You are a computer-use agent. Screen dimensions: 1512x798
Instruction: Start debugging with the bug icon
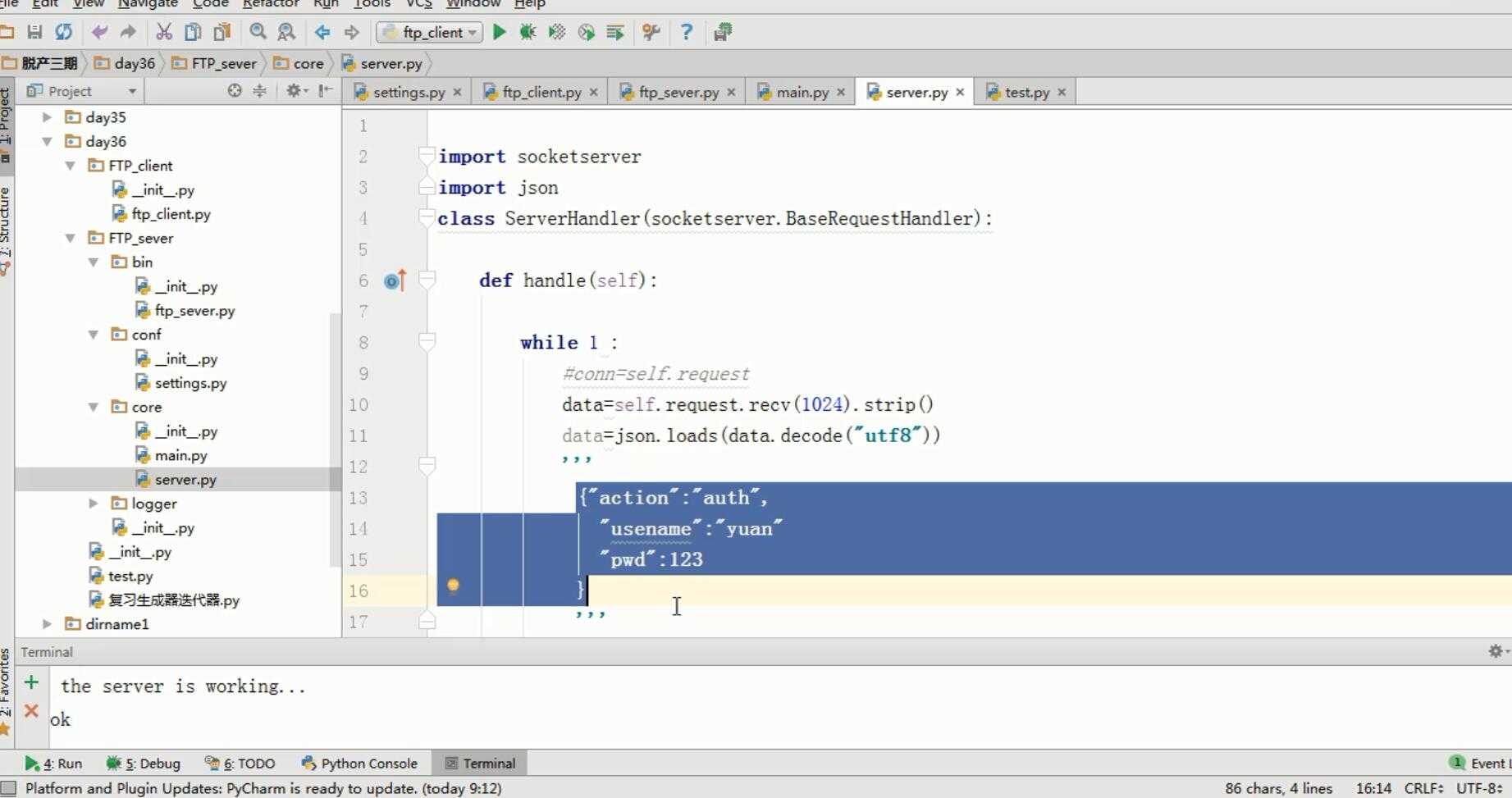click(x=528, y=32)
